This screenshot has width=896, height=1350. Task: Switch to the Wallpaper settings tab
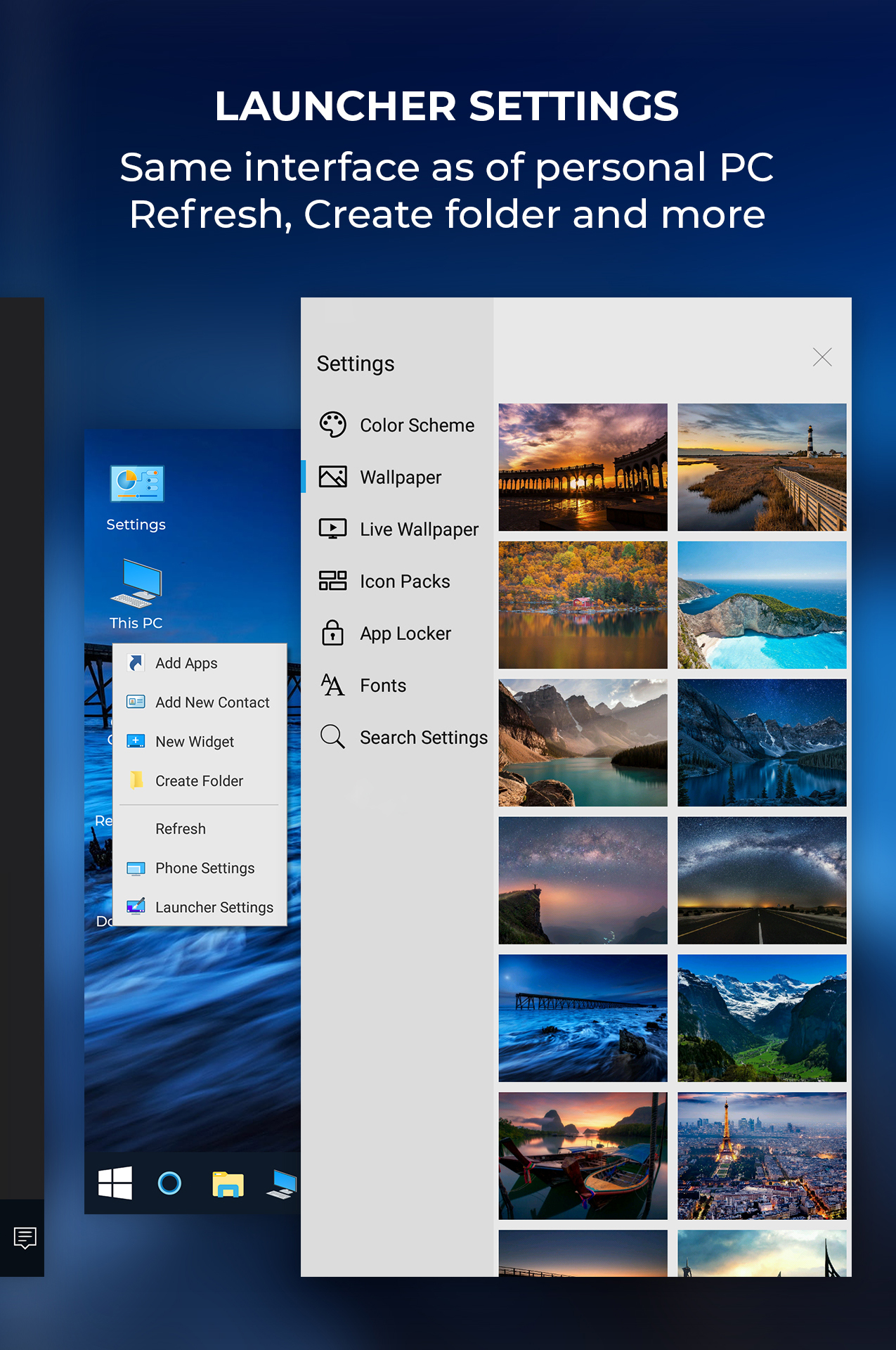coord(400,477)
